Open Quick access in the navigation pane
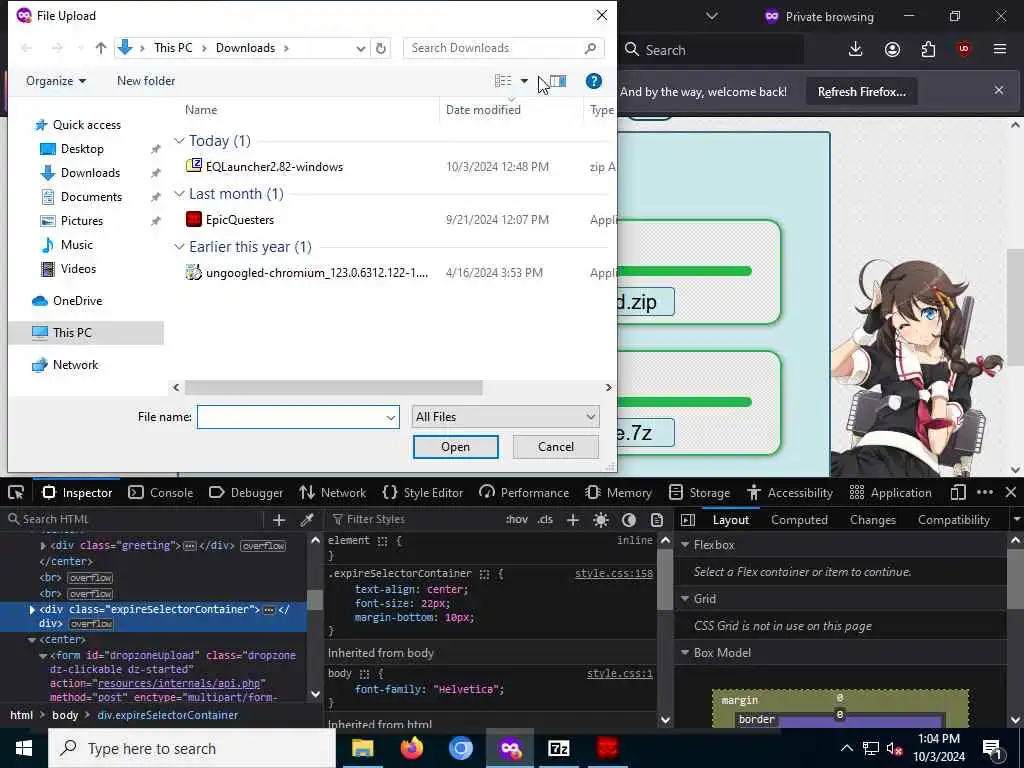Screen dimensions: 1024x768 (x=87, y=125)
